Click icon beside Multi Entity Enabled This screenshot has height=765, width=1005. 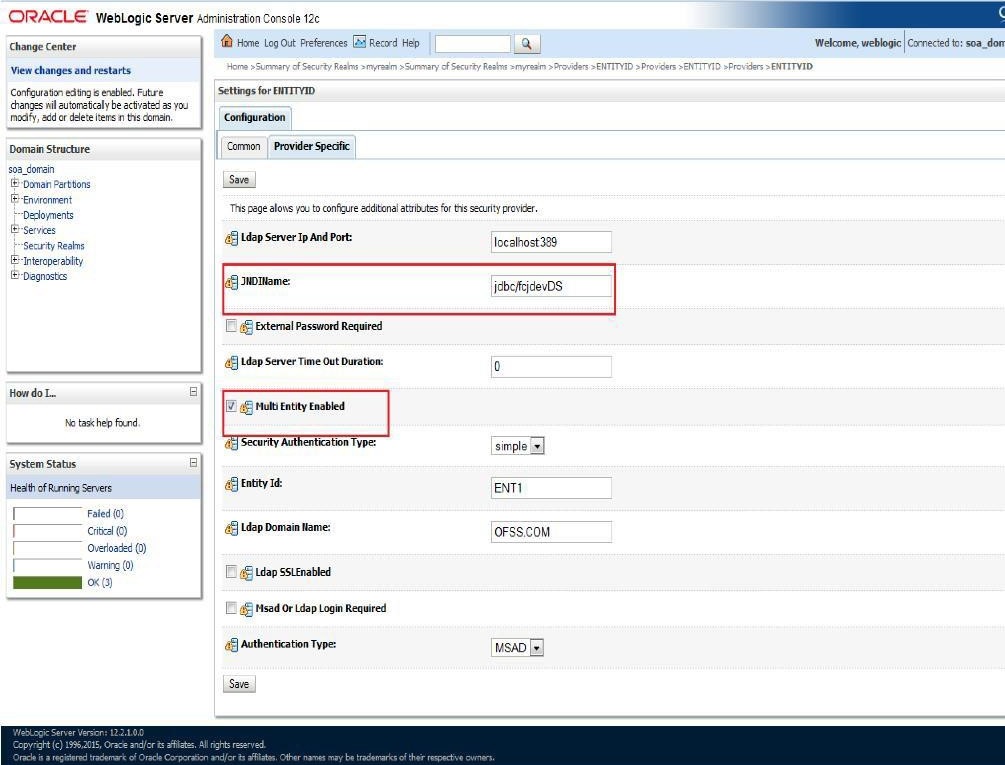(x=246, y=407)
